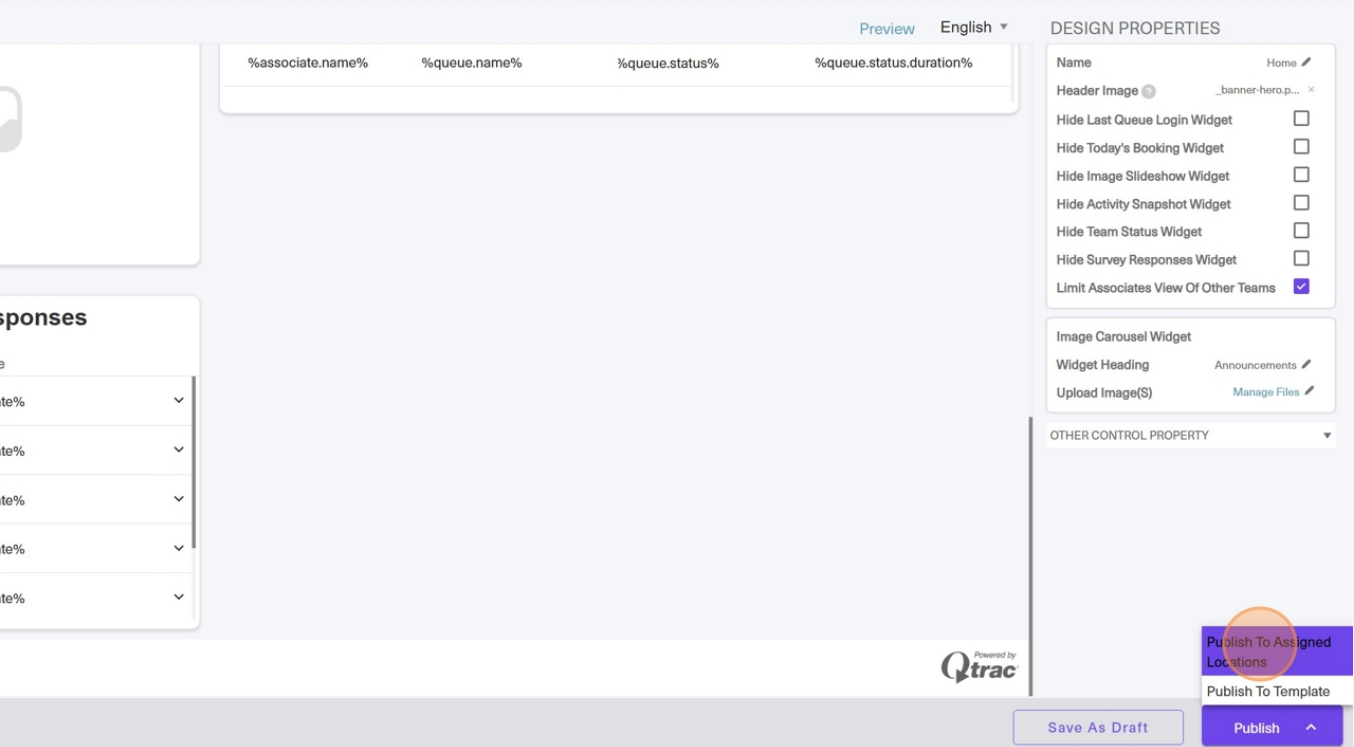Click Save As Draft button
Viewport: 1354px width, 747px height.
click(x=1098, y=727)
